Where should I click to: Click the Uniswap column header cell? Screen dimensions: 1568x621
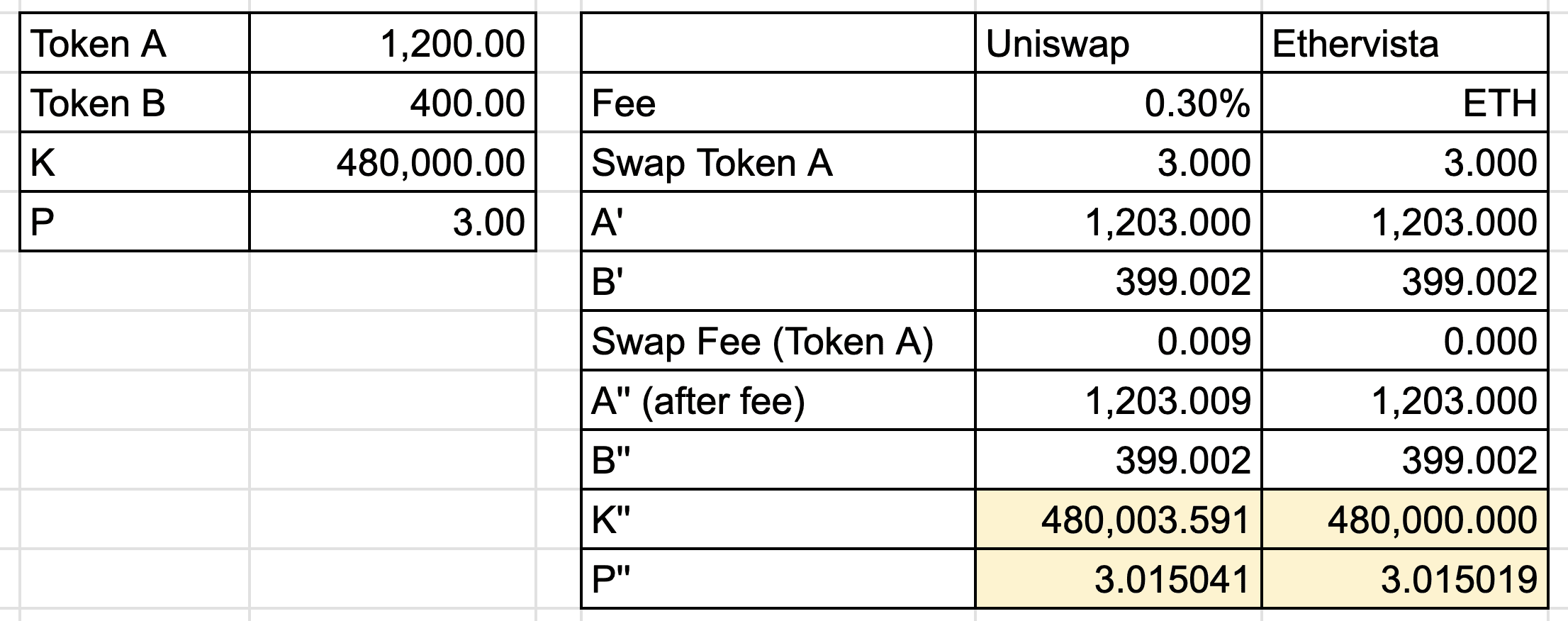pyautogui.click(x=1118, y=44)
